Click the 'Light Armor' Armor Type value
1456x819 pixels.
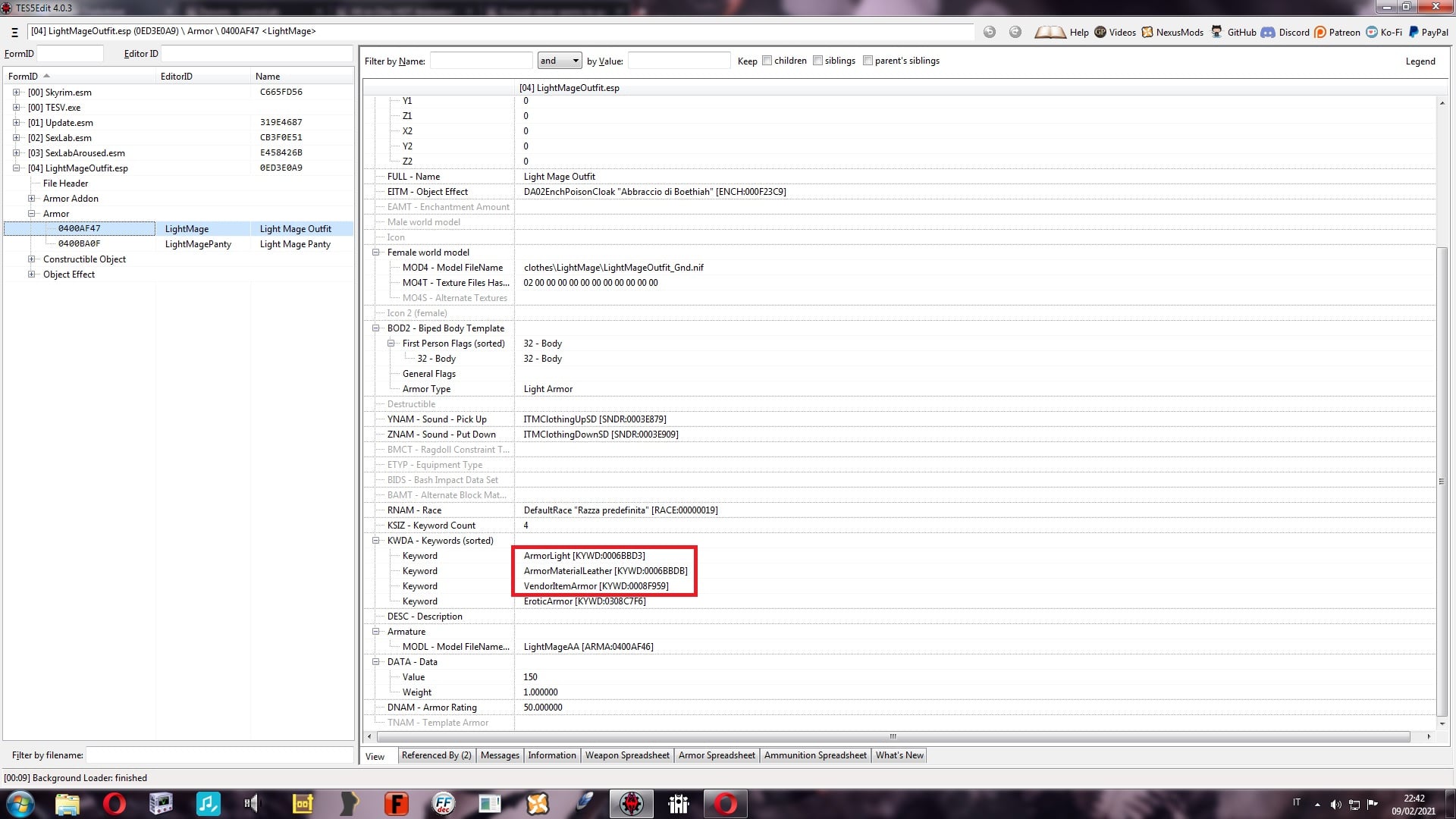548,389
